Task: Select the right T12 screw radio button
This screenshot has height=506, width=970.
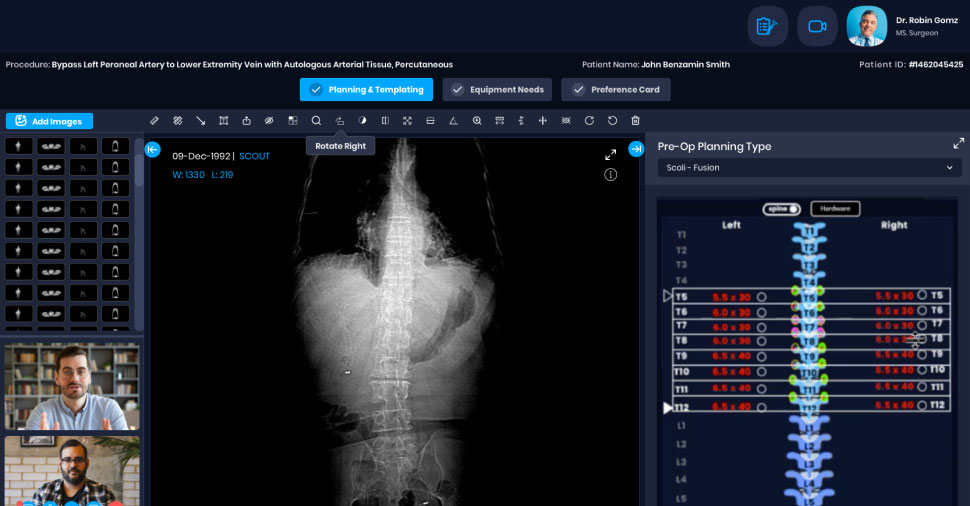Action: click(x=919, y=405)
